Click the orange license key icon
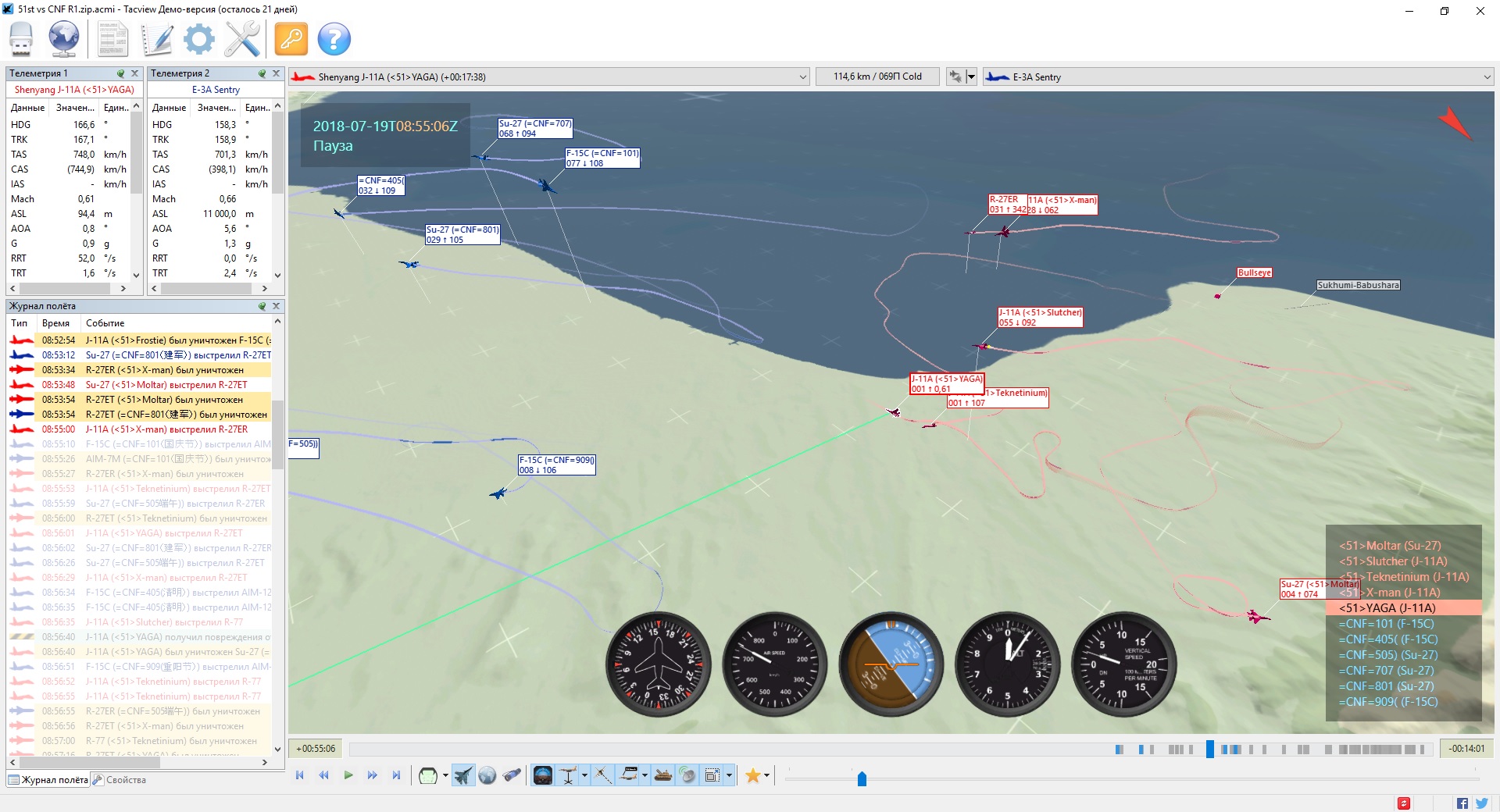The height and width of the screenshot is (812, 1500). [x=291, y=39]
